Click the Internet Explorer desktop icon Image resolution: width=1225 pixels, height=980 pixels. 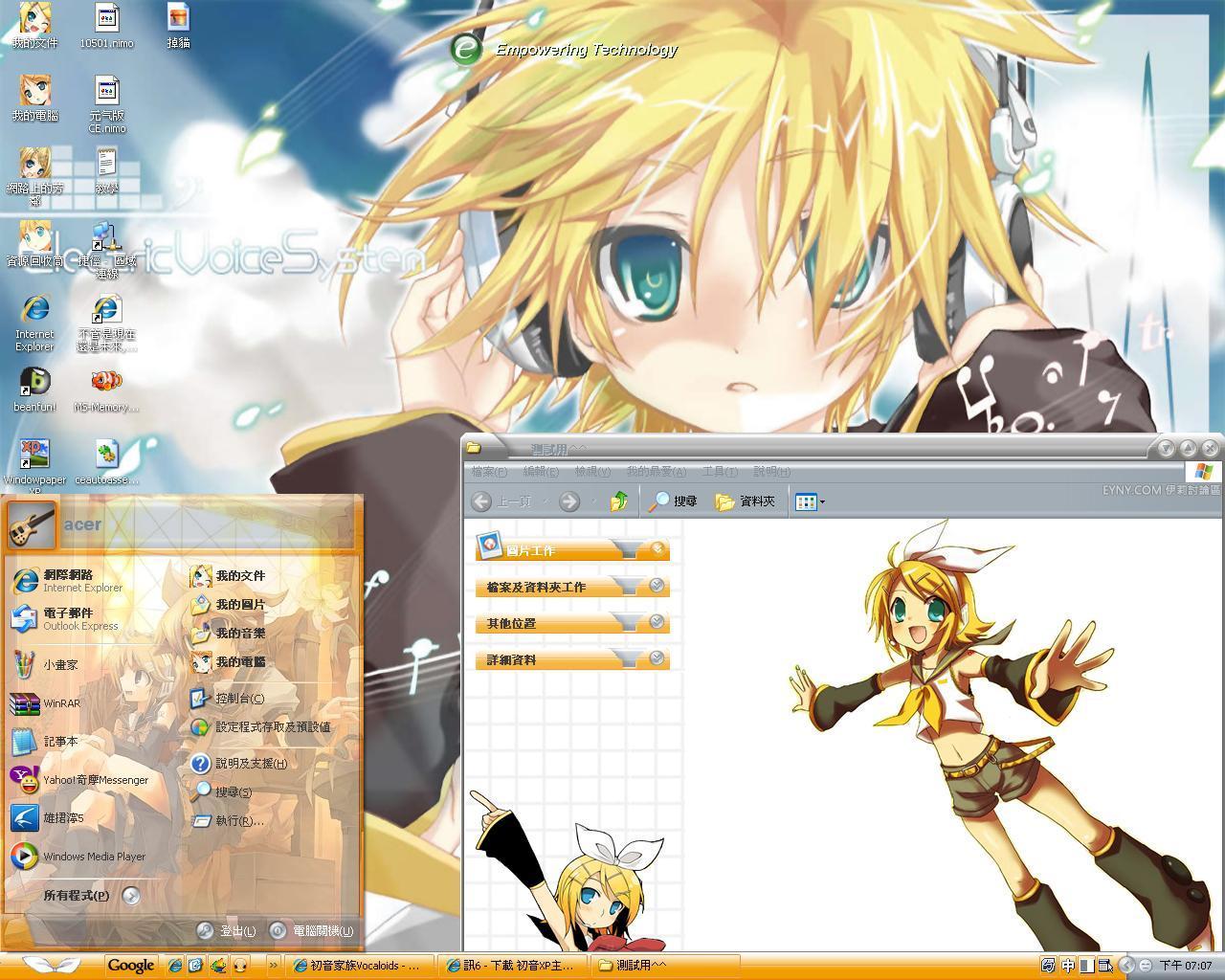pyautogui.click(x=34, y=323)
